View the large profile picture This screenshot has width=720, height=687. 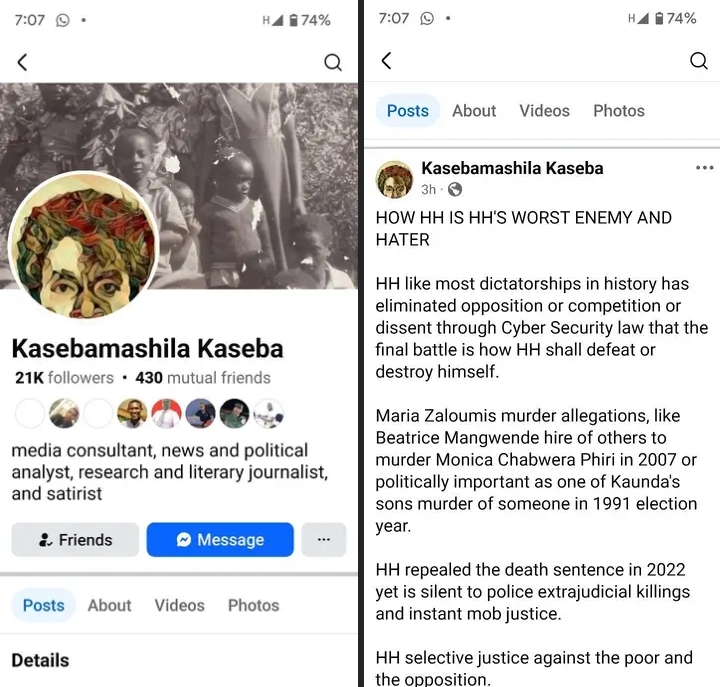(x=83, y=246)
